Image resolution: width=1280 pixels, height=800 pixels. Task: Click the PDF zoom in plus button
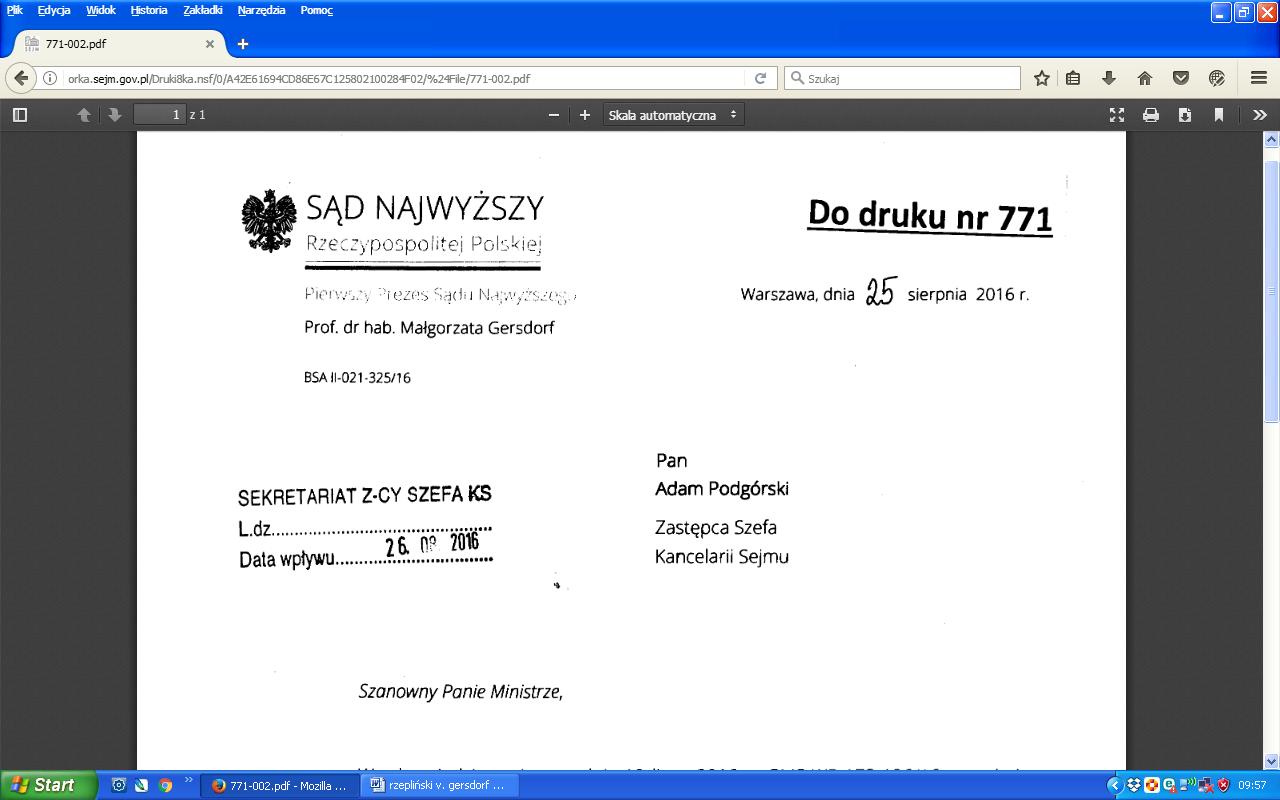point(585,115)
